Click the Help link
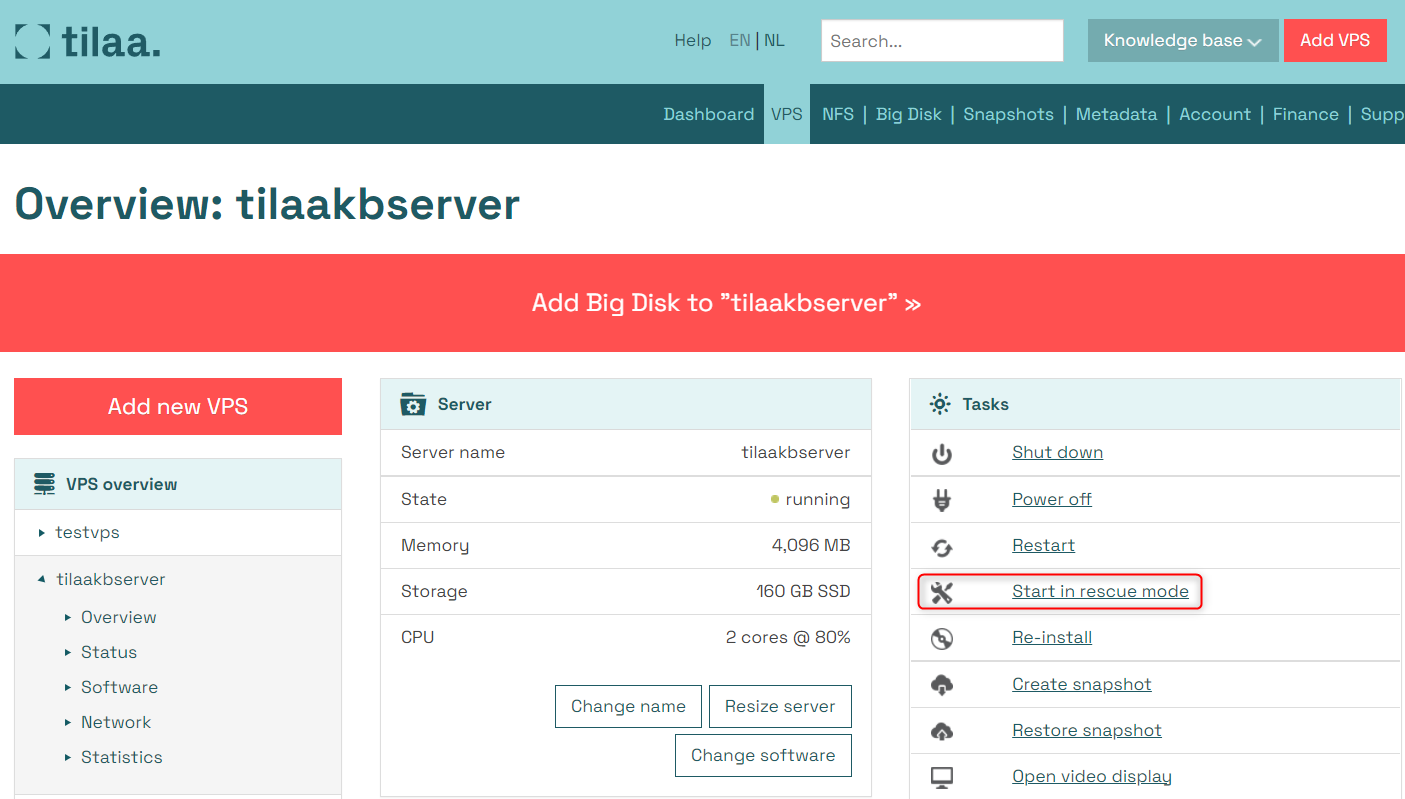This screenshot has height=799, width=1405. (693, 41)
